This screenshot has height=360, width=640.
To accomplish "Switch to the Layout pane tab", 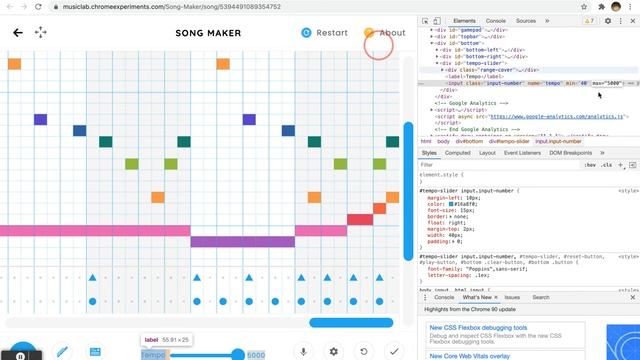I will [487, 153].
